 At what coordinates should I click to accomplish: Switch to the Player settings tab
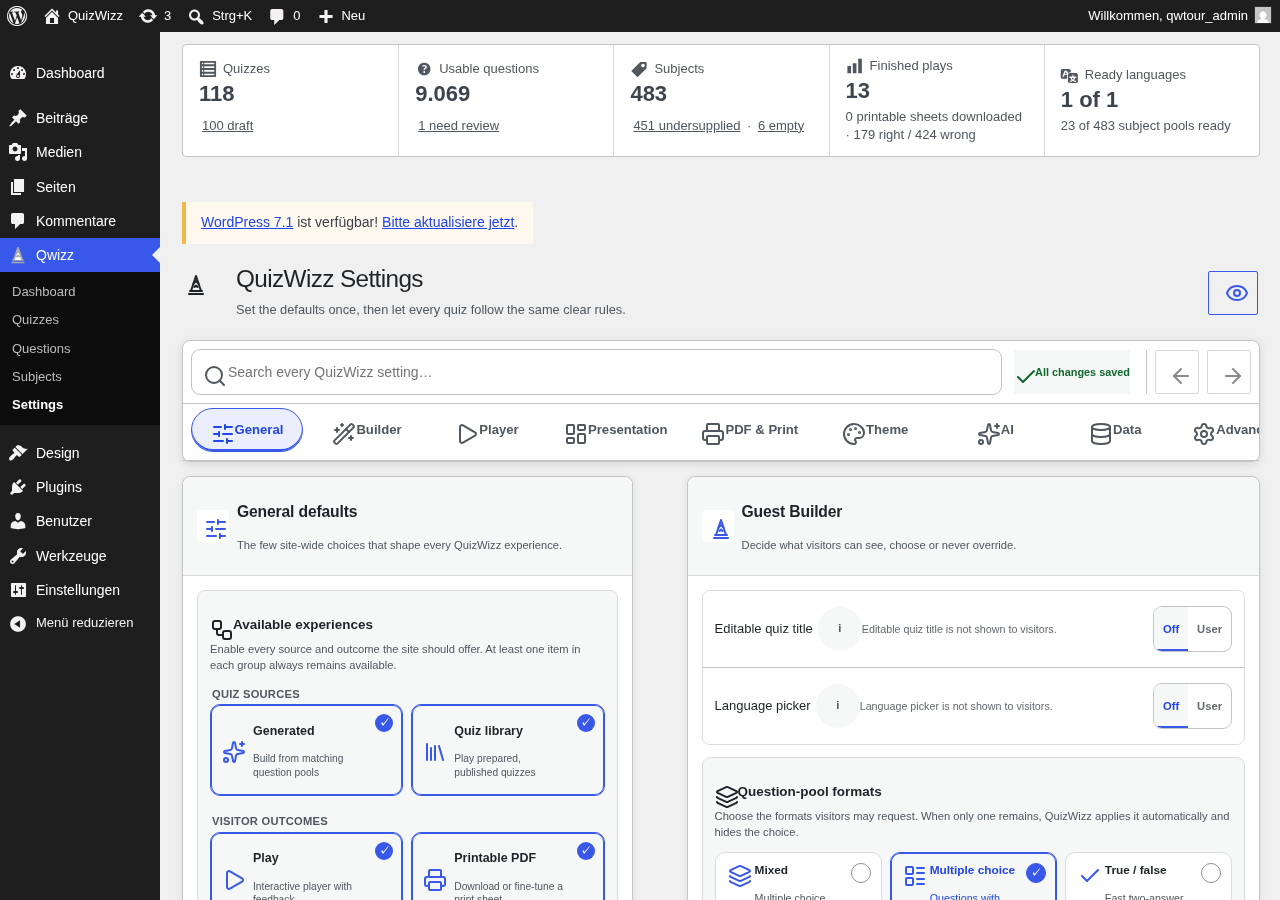(488, 430)
